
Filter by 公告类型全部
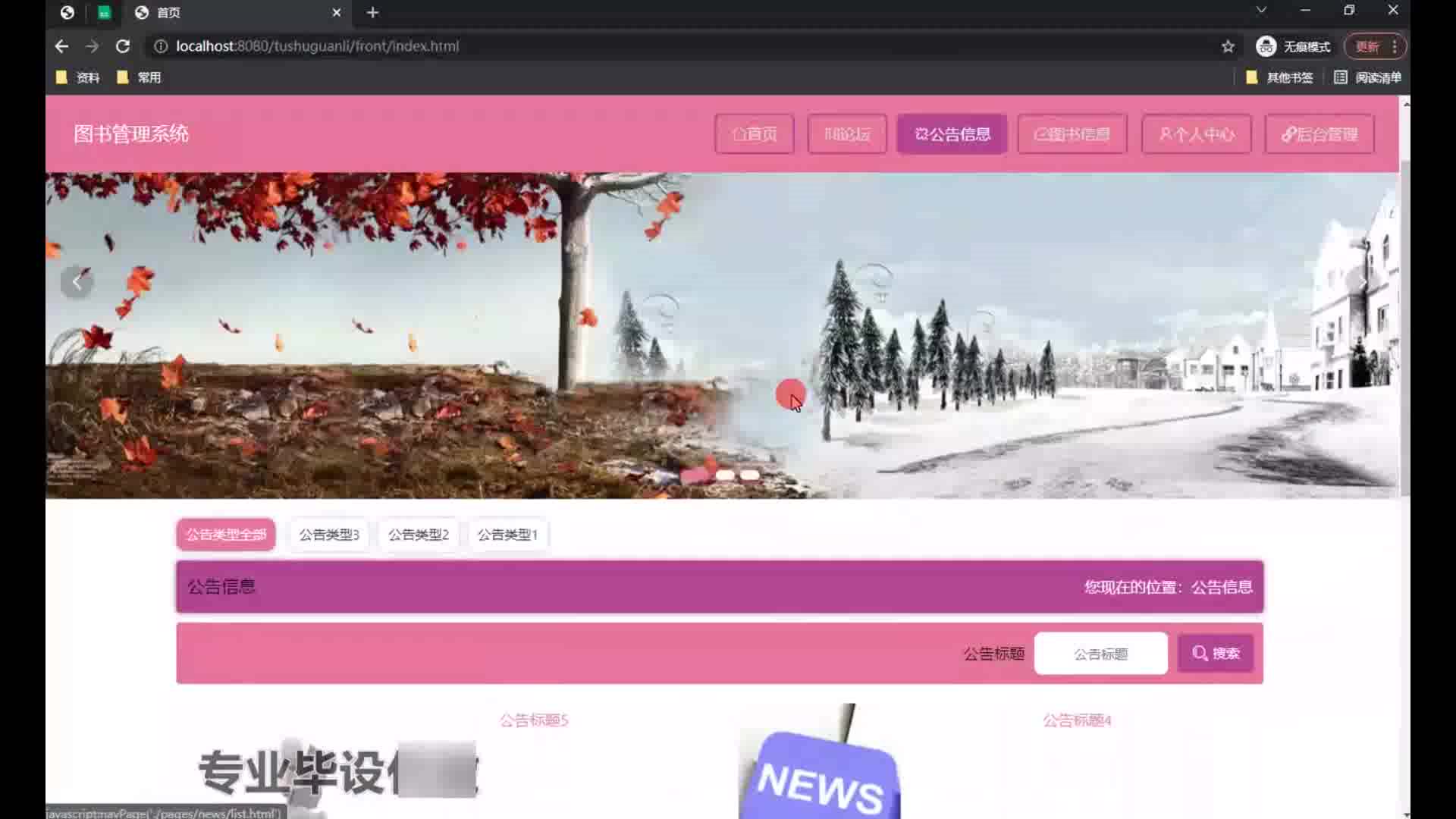pyautogui.click(x=226, y=535)
